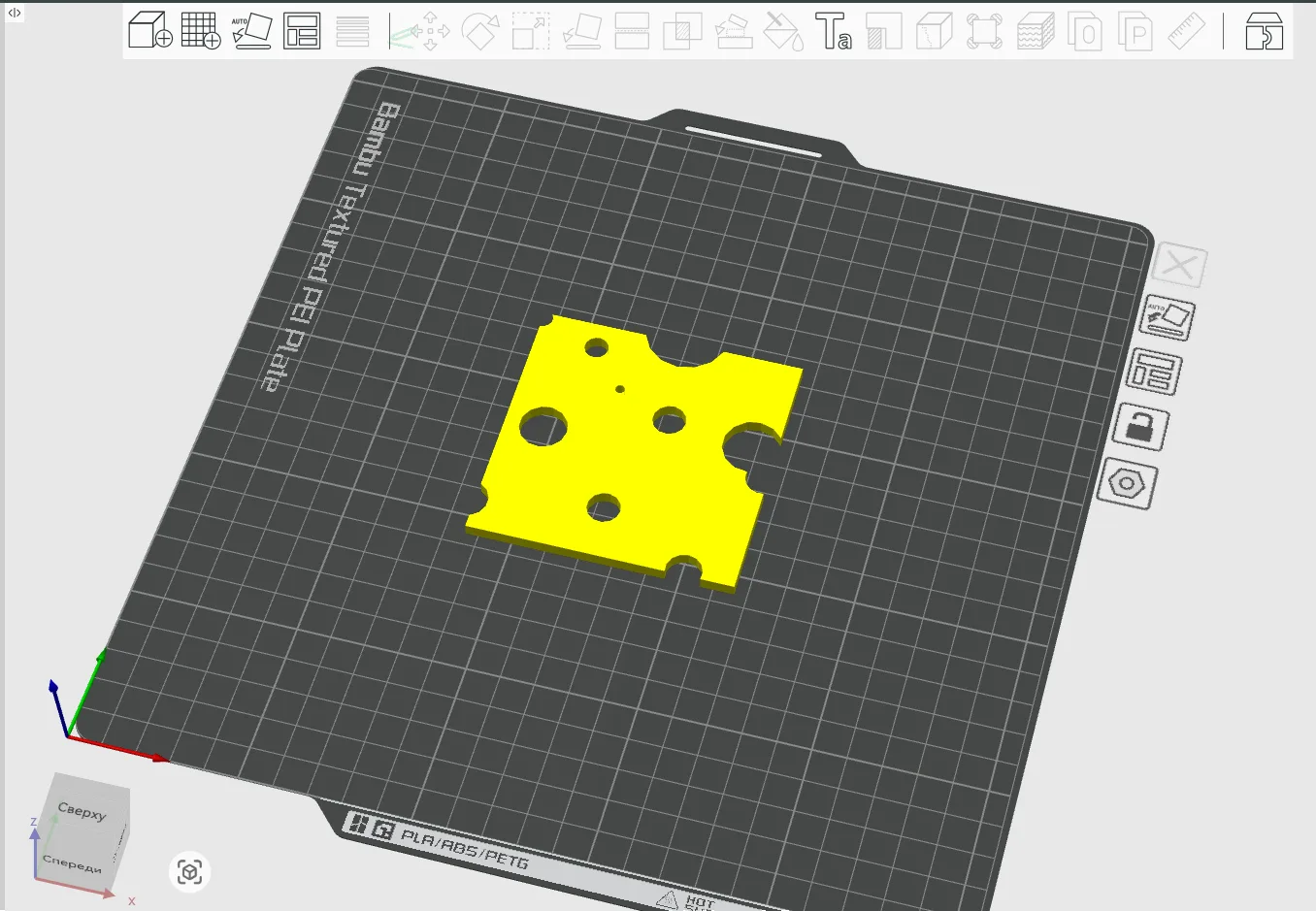This screenshot has height=911, width=1316.
Task: Remove the plate with the X icon
Action: pyautogui.click(x=1180, y=265)
